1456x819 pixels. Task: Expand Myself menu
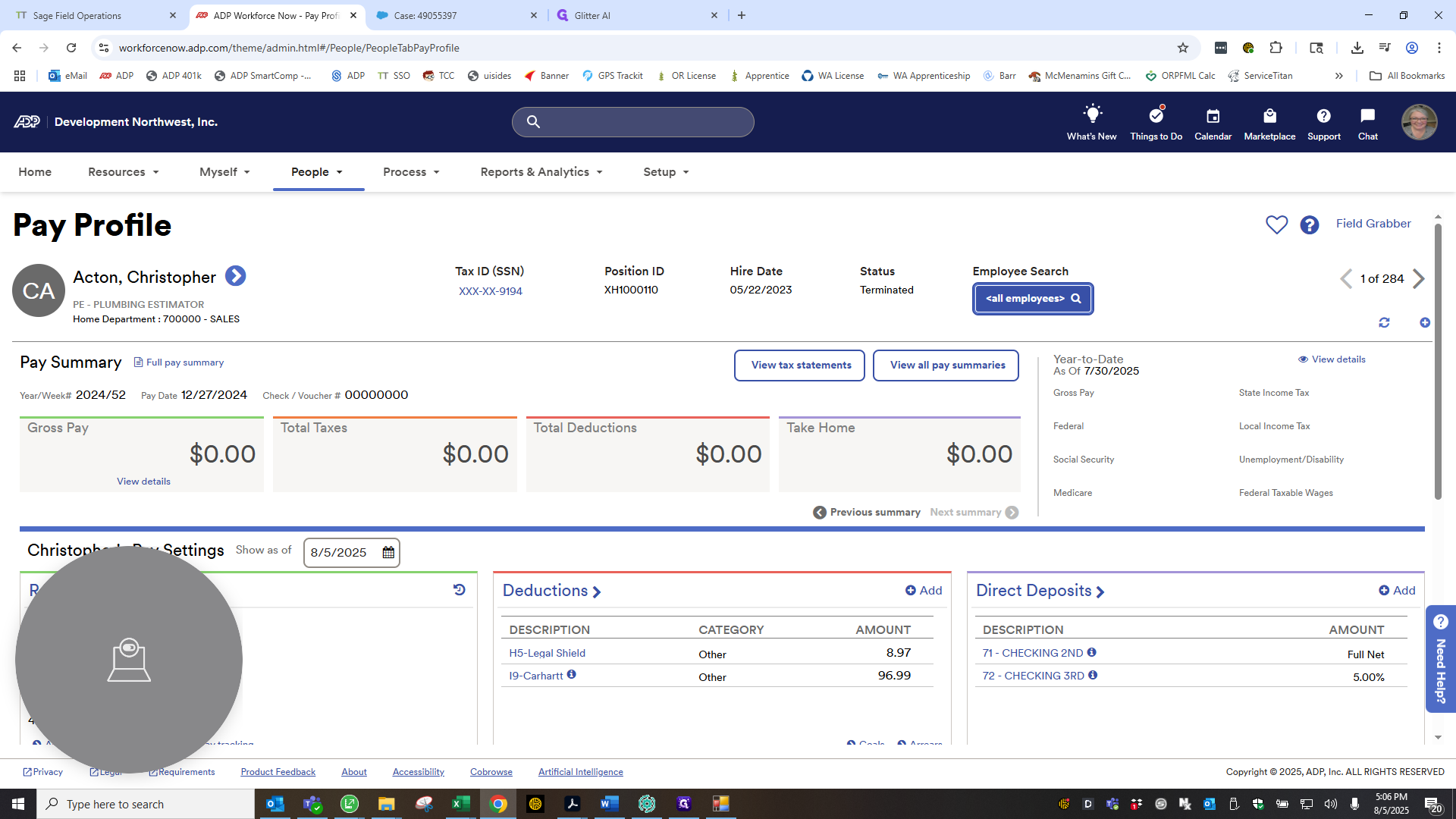click(224, 172)
